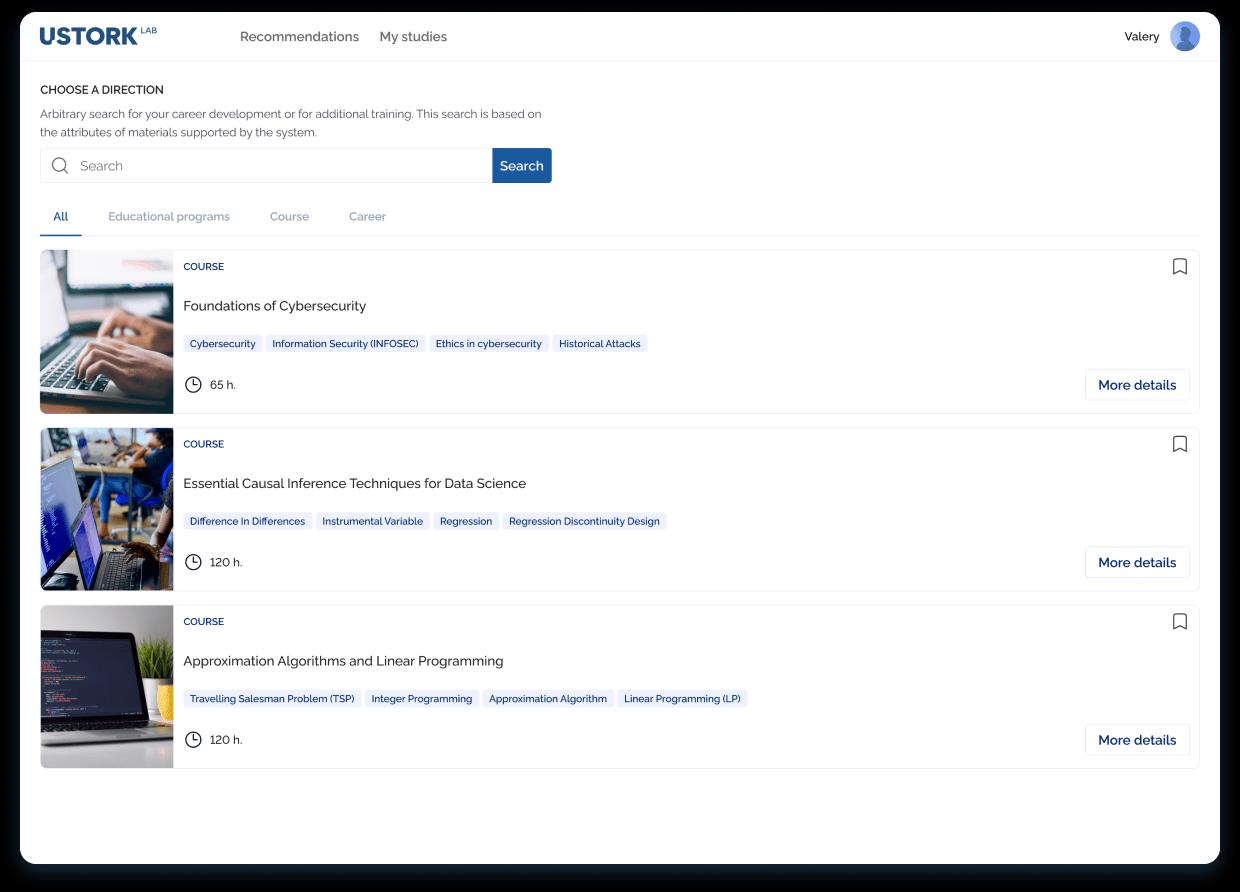Click the Valery username

[1141, 37]
